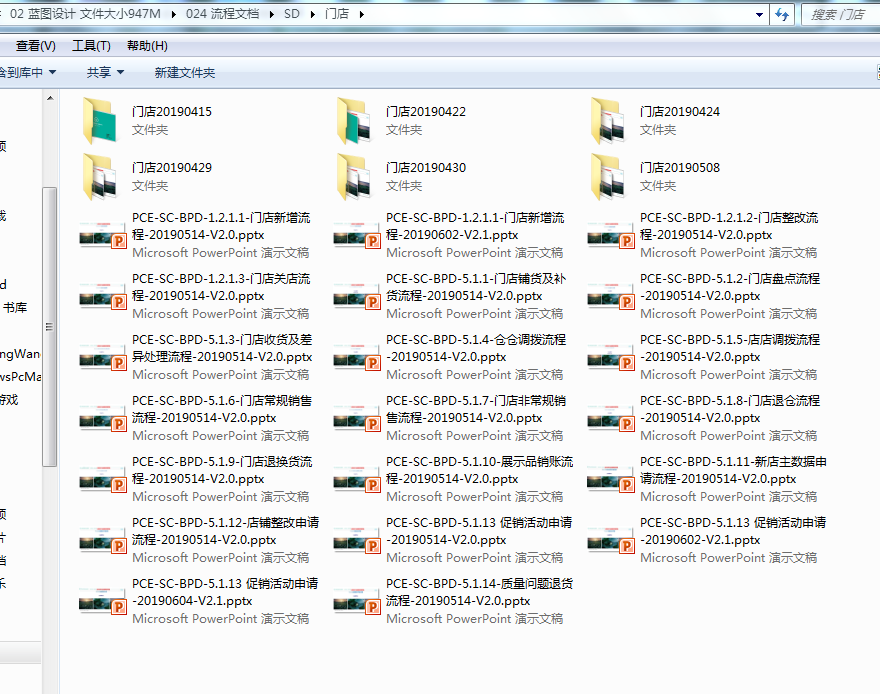Image resolution: width=880 pixels, height=694 pixels.
Task: Select 5.1.13 促销活动申请 20190604-V2.1 file
Action: (225, 592)
